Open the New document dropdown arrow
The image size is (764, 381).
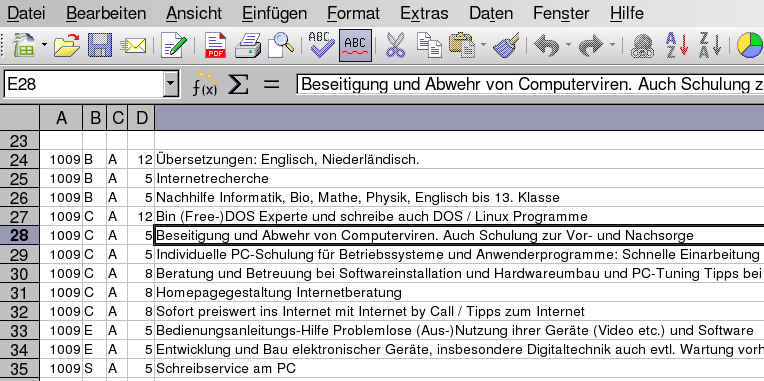(44, 45)
